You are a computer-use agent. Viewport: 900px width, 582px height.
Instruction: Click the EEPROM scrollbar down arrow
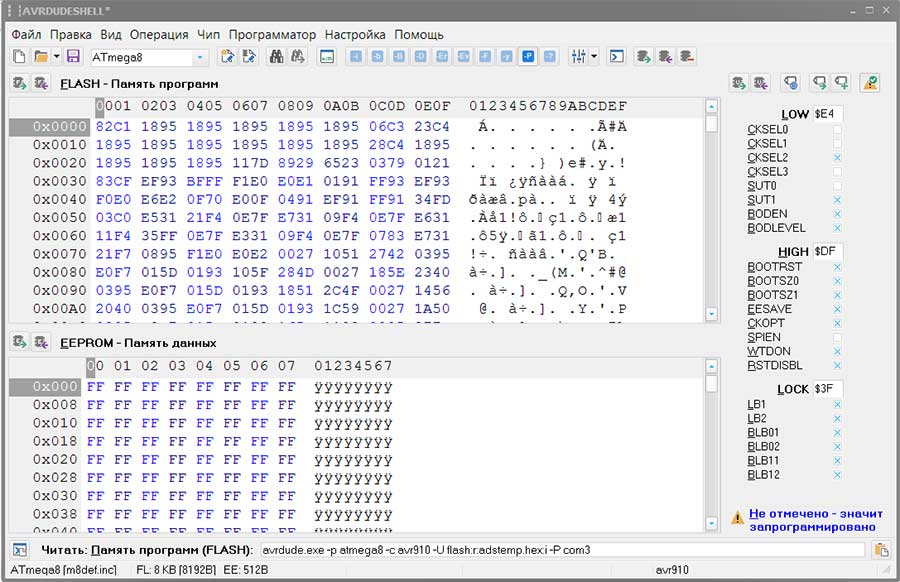click(711, 523)
